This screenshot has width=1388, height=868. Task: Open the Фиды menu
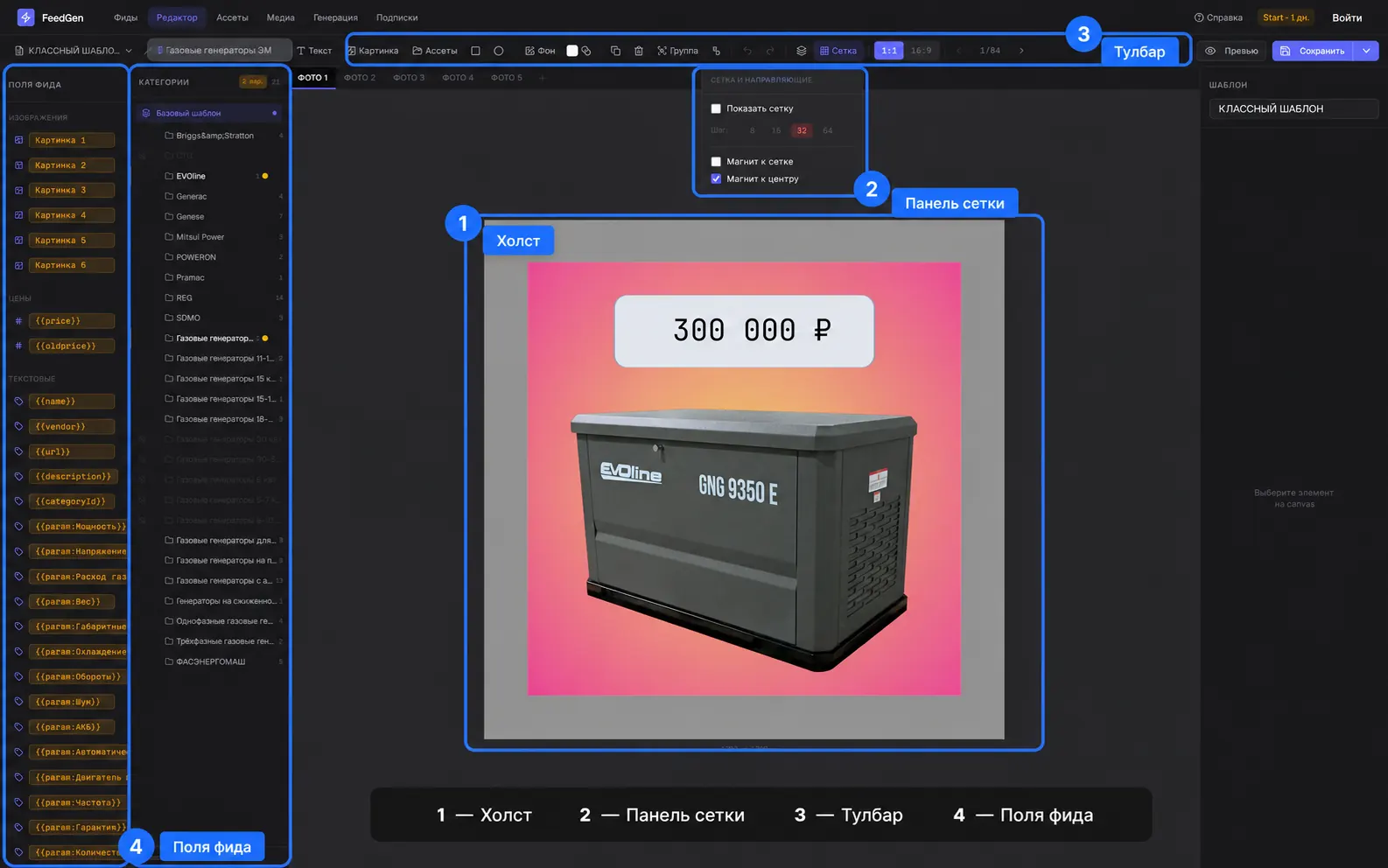click(125, 17)
